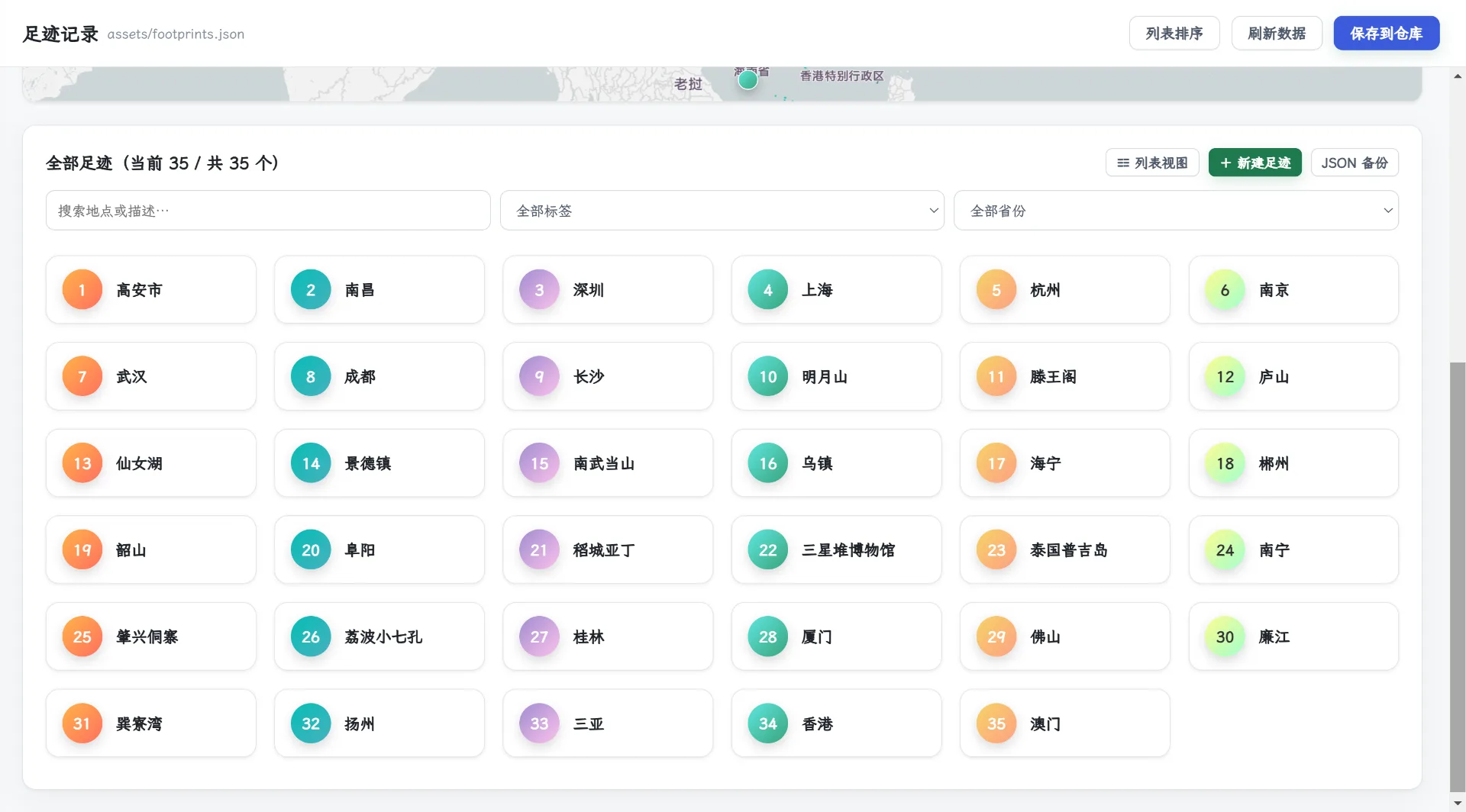Click the search 搜索地点或描述 input field
The image size is (1466, 812).
point(268,211)
